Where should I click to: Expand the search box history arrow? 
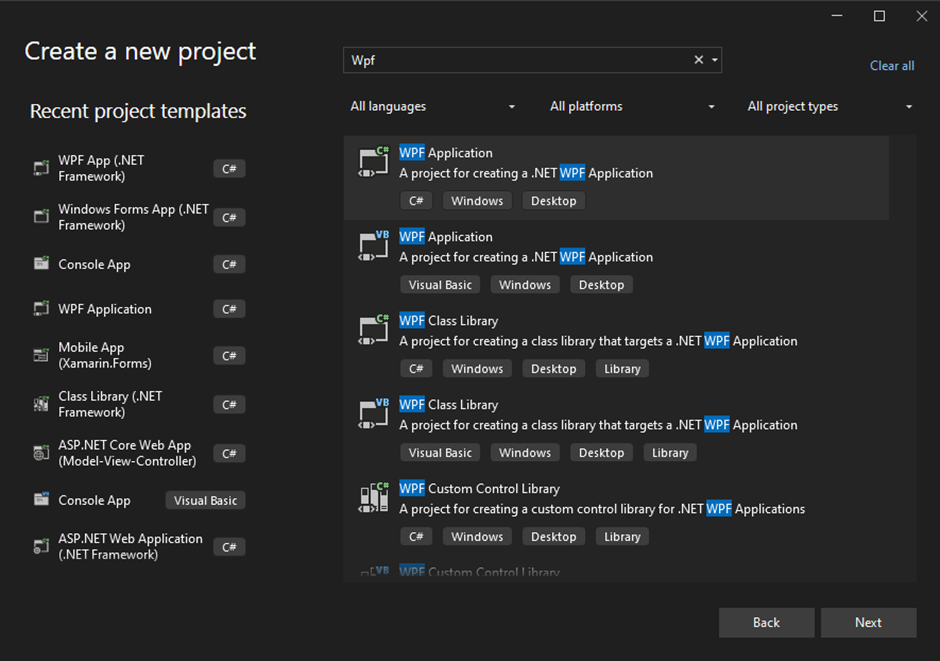point(714,60)
